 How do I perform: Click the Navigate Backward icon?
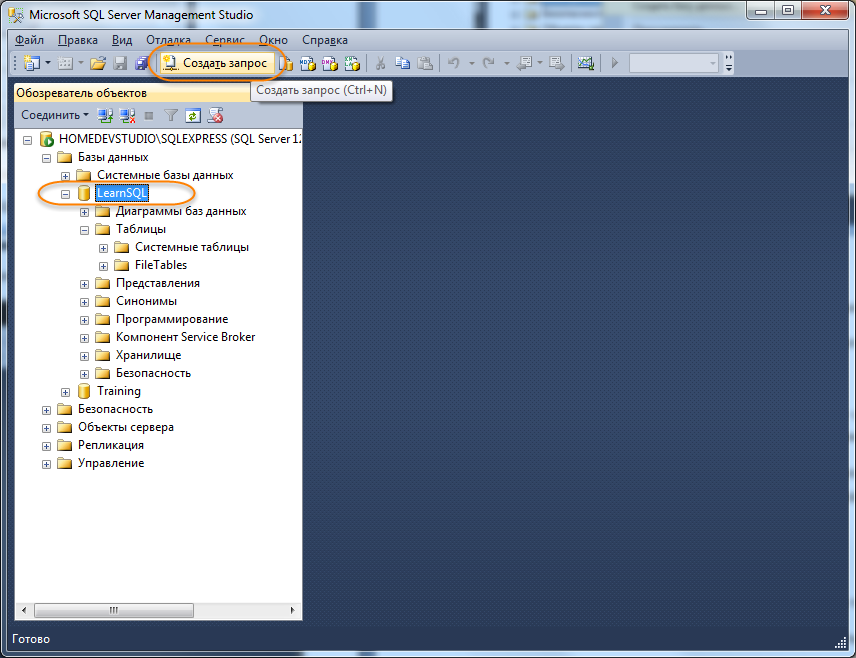point(525,63)
